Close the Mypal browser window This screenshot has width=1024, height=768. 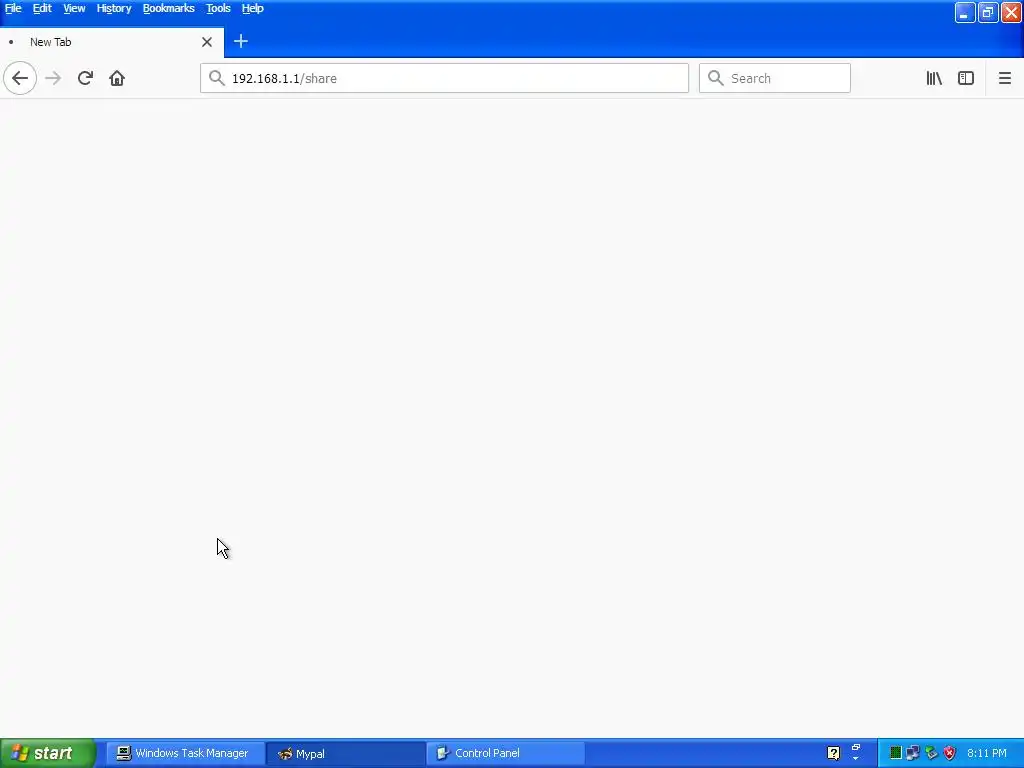1011,12
